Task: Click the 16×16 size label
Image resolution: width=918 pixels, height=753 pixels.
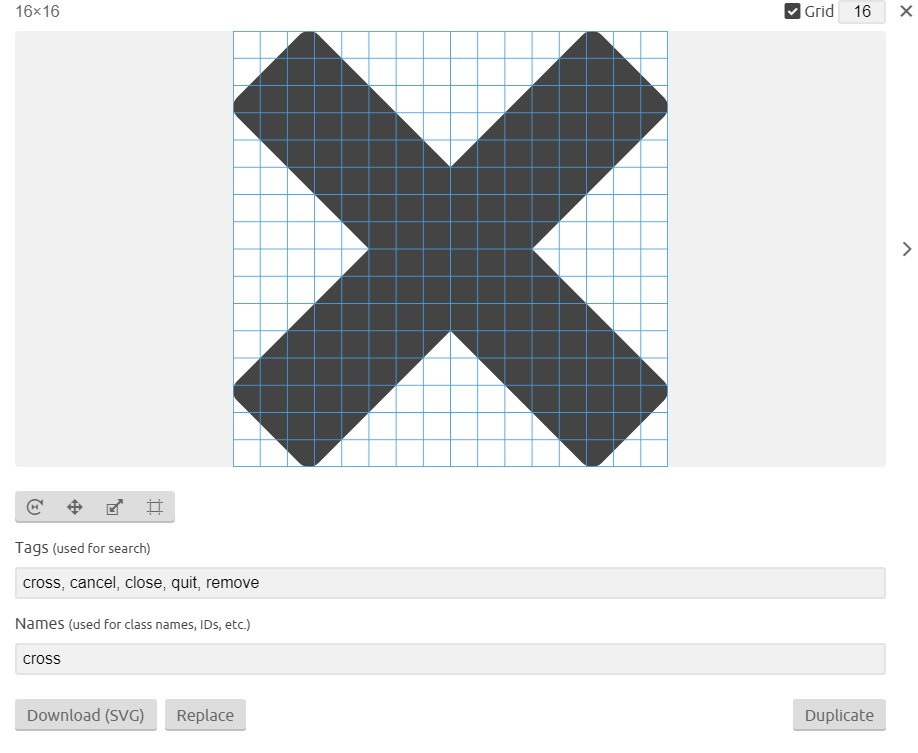Action: tap(37, 12)
